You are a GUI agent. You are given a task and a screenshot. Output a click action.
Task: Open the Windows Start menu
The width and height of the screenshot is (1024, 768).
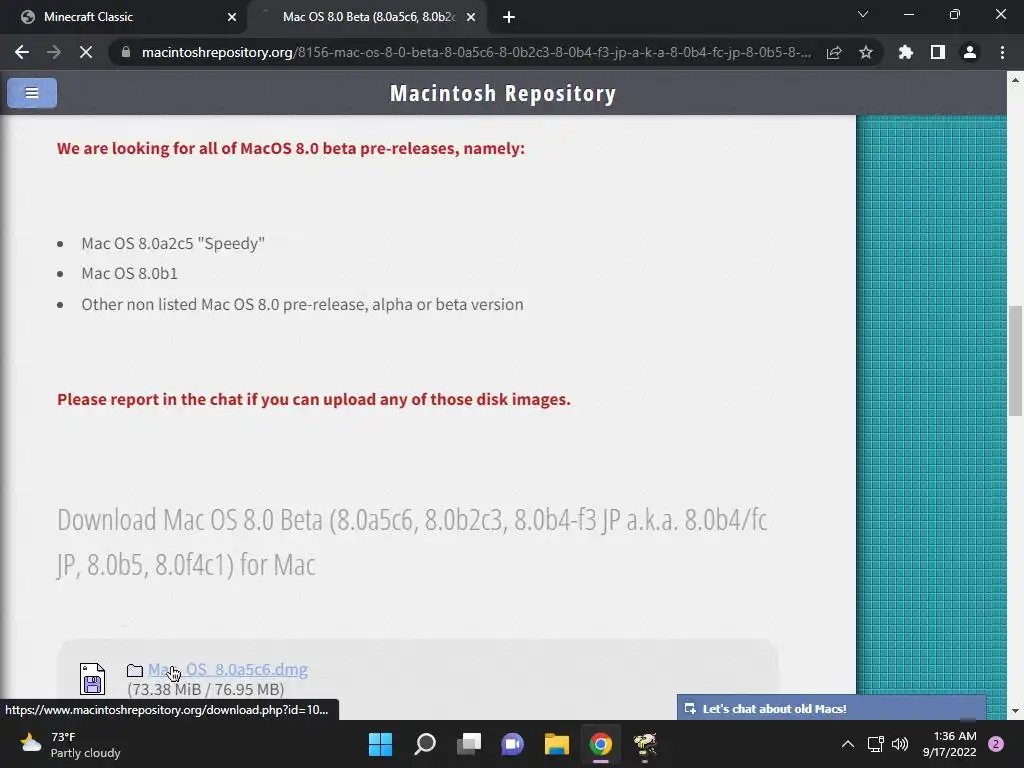[380, 744]
